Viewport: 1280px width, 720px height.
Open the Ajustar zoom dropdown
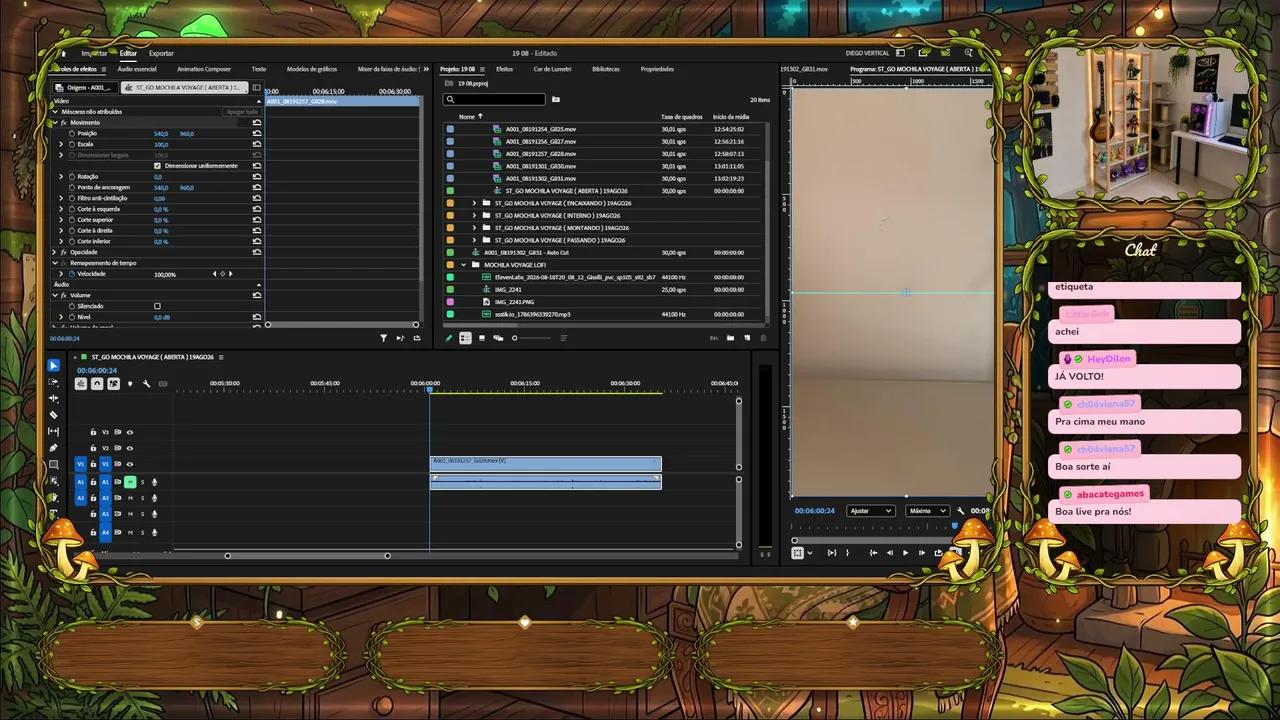[870, 511]
